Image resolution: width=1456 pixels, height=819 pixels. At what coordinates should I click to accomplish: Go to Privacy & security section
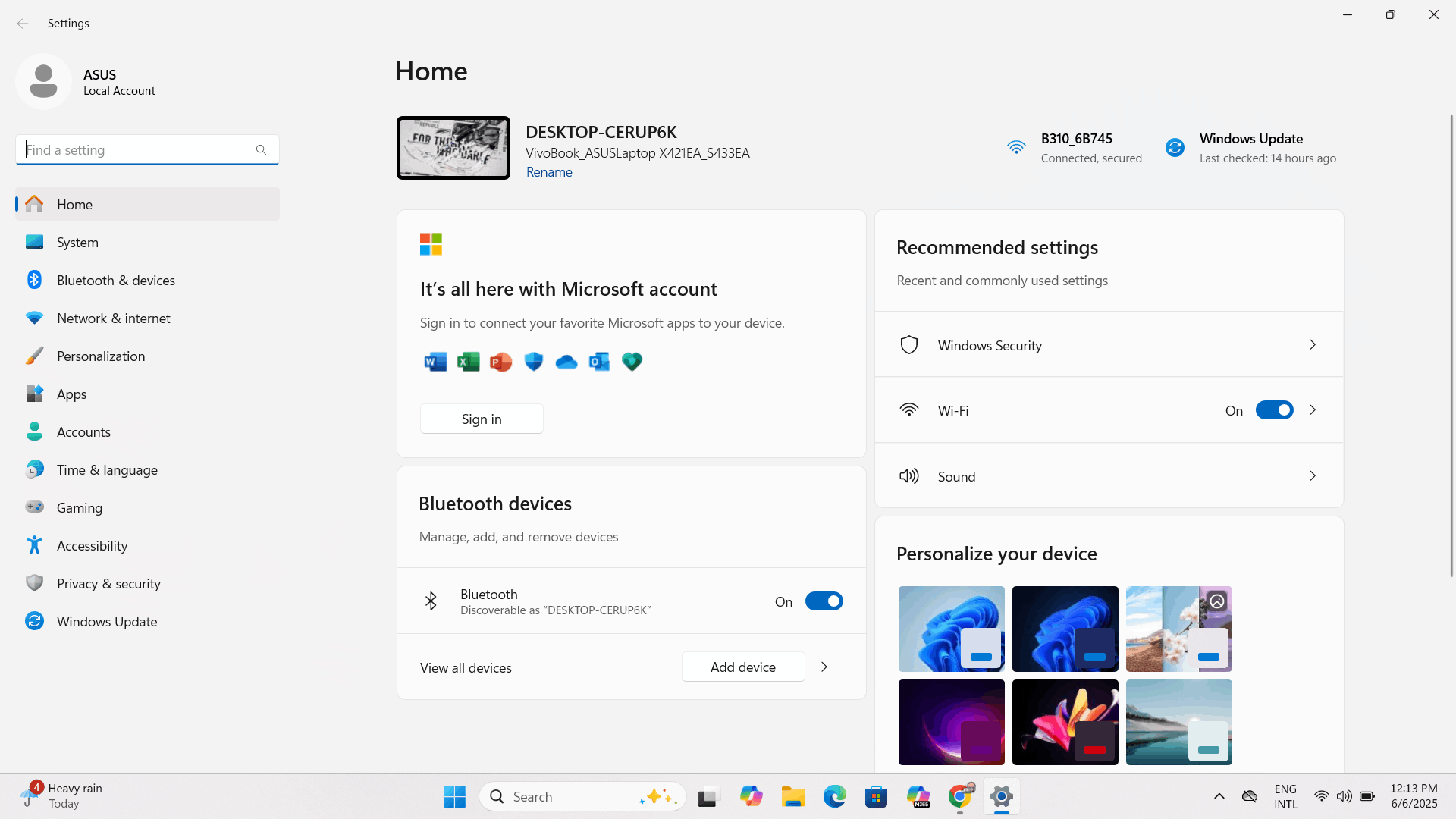pyautogui.click(x=108, y=584)
